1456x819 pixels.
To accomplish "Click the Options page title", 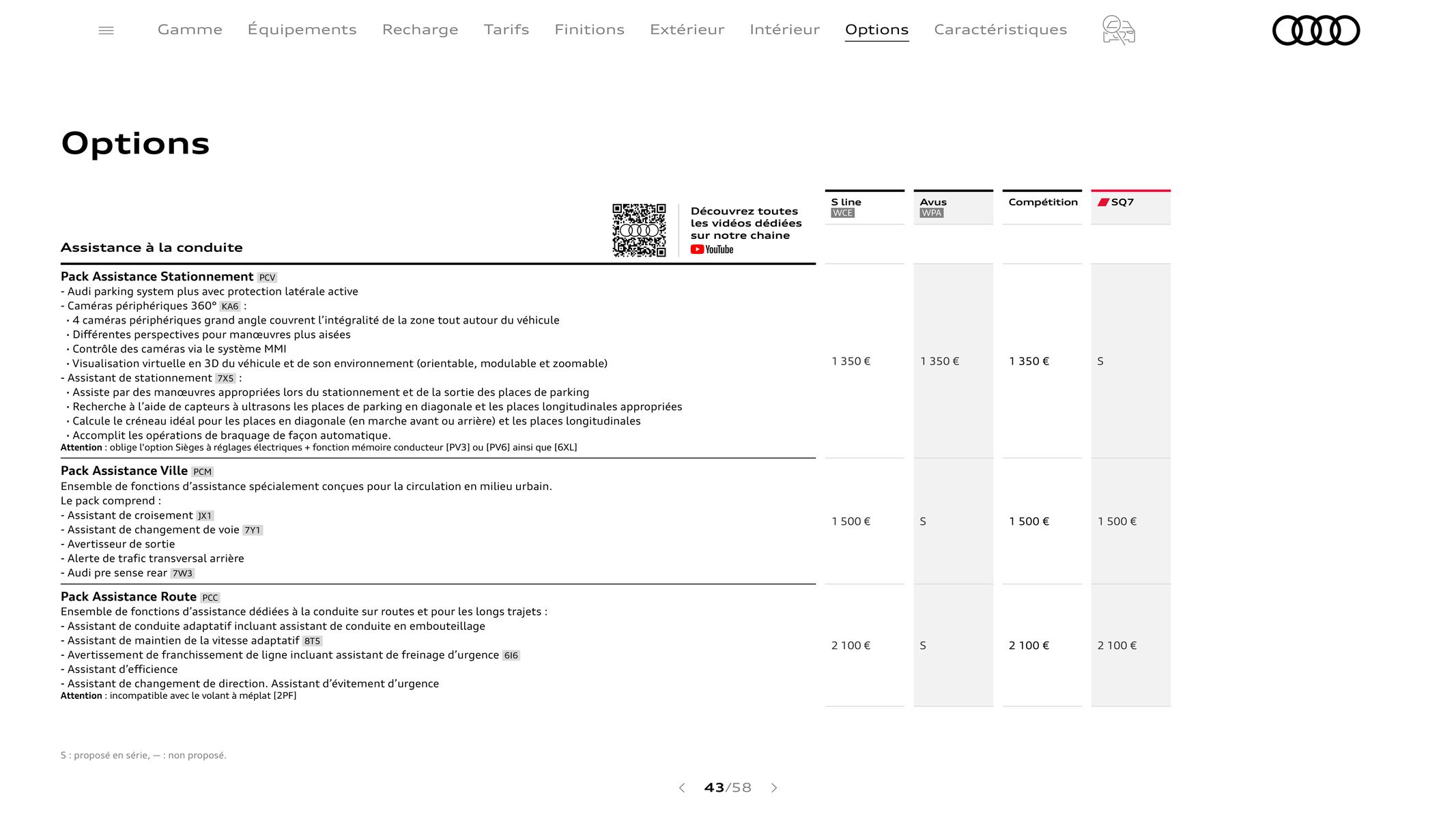I will tap(135, 143).
